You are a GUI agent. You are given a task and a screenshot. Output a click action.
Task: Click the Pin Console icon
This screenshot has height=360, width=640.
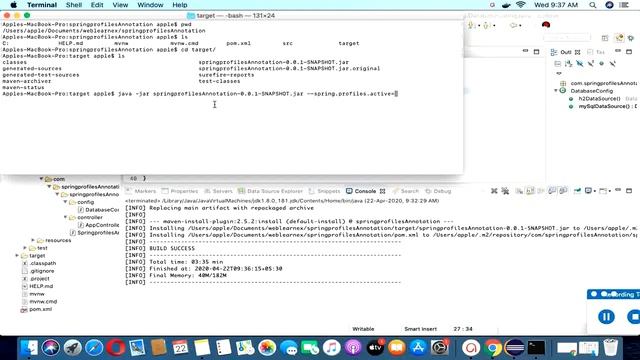(x=577, y=191)
